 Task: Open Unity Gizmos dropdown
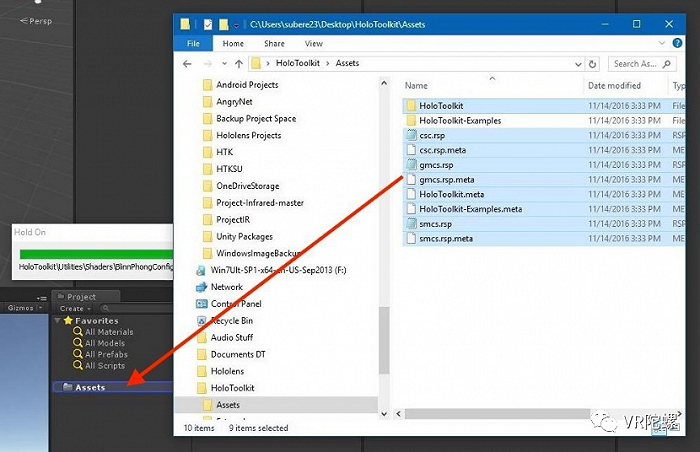[25, 308]
